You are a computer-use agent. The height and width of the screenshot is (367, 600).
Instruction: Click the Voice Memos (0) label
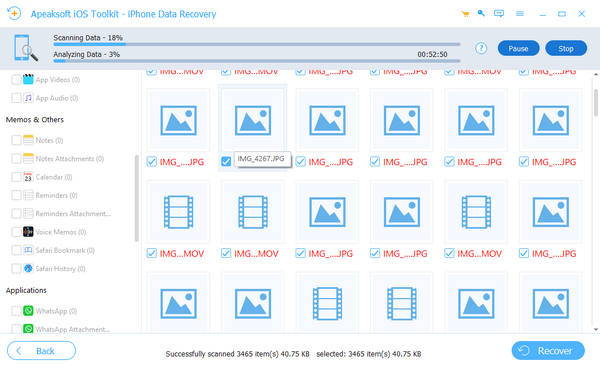pyautogui.click(x=60, y=232)
